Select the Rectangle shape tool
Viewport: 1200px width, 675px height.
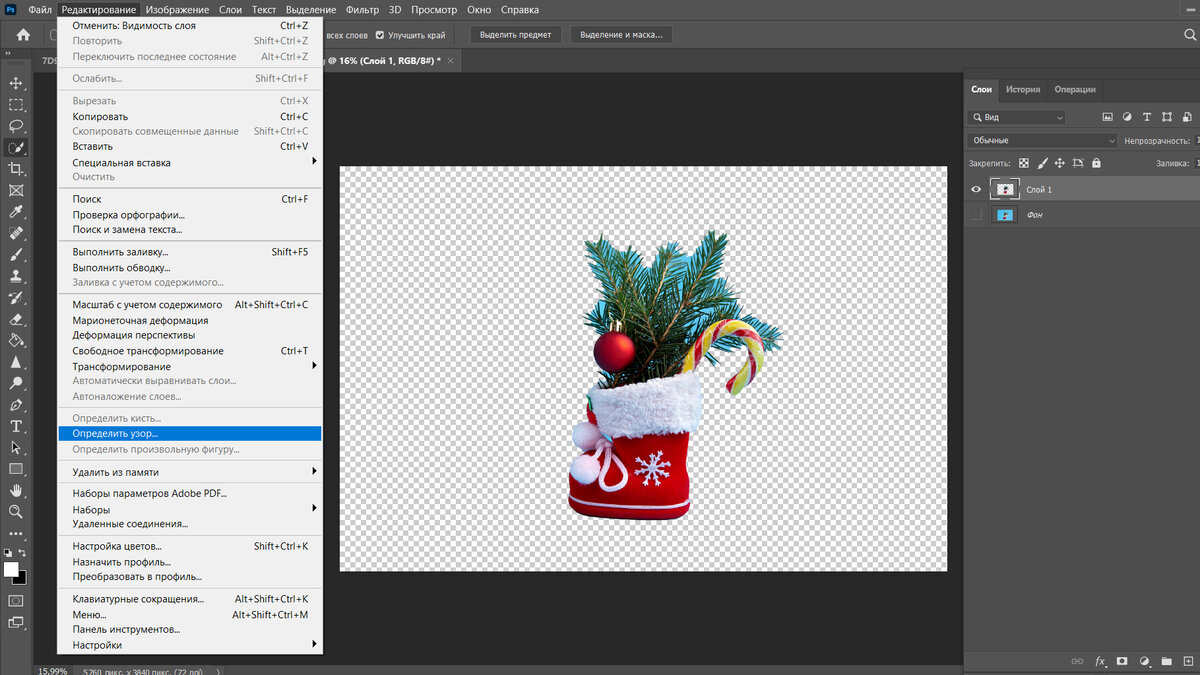tap(16, 469)
